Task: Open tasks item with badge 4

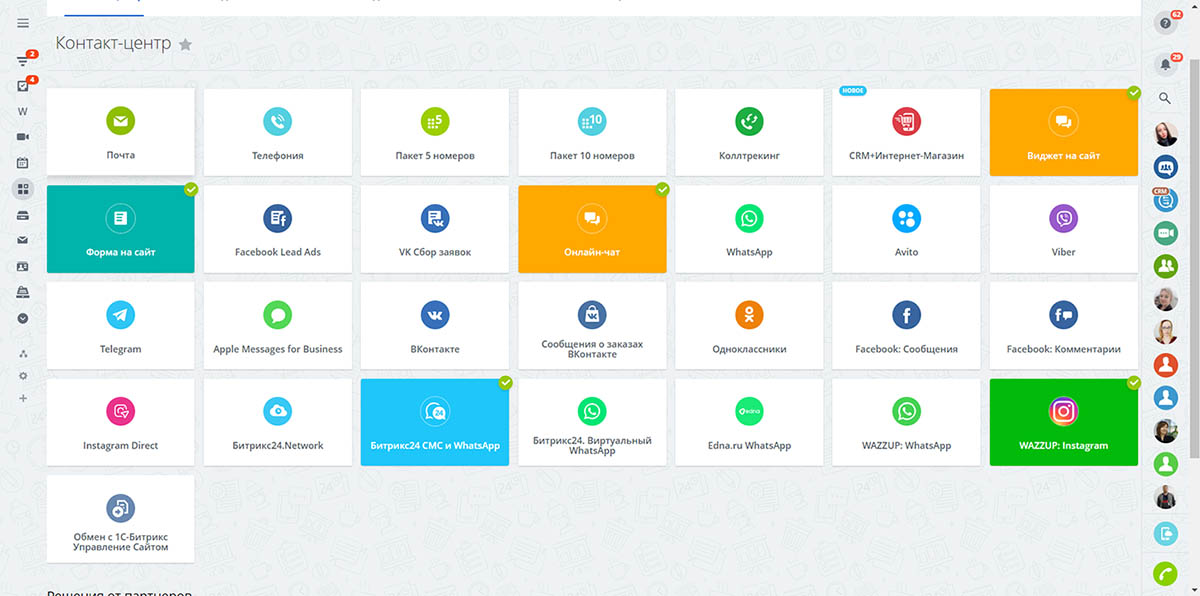Action: [x=23, y=86]
